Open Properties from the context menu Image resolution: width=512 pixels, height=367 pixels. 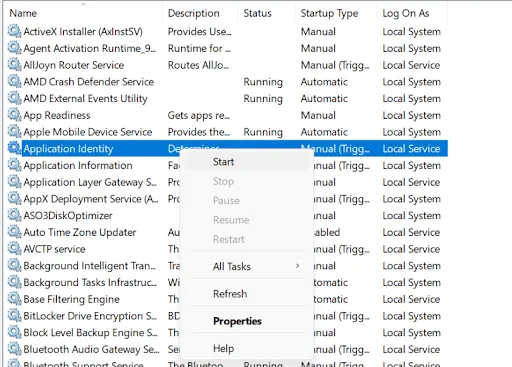246,321
